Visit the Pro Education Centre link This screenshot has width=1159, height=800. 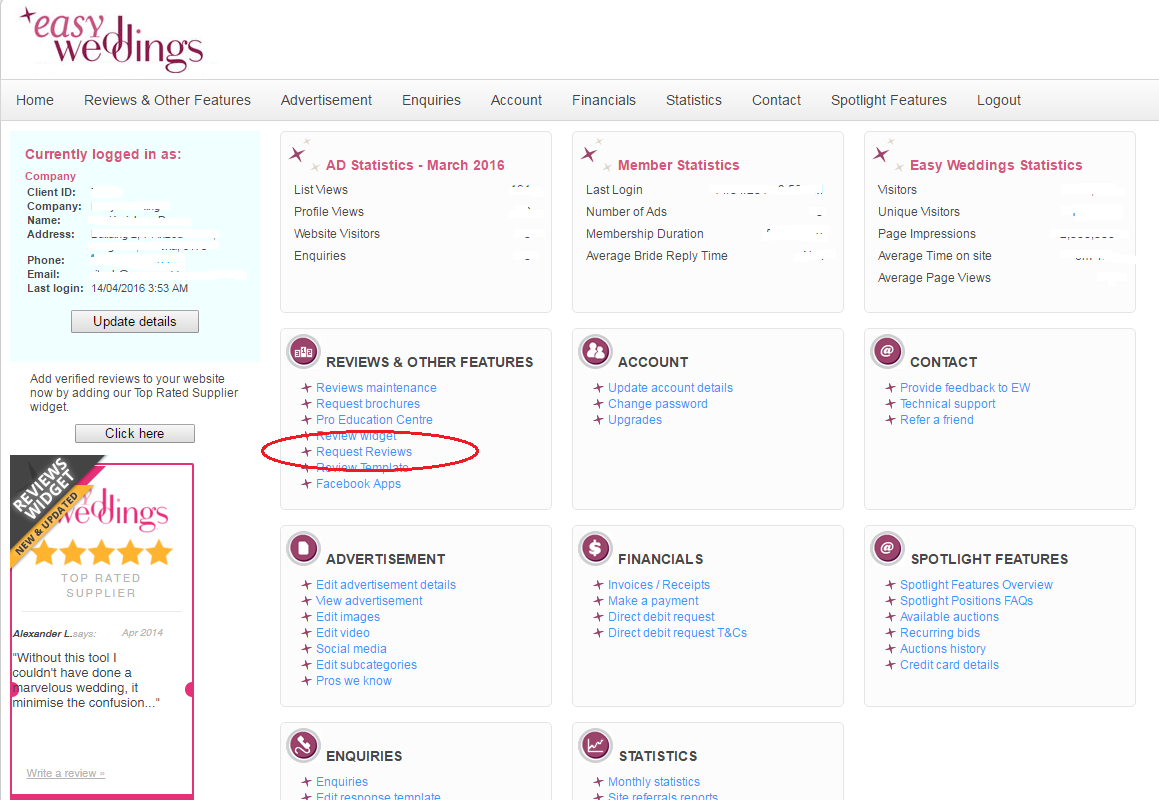(x=374, y=420)
